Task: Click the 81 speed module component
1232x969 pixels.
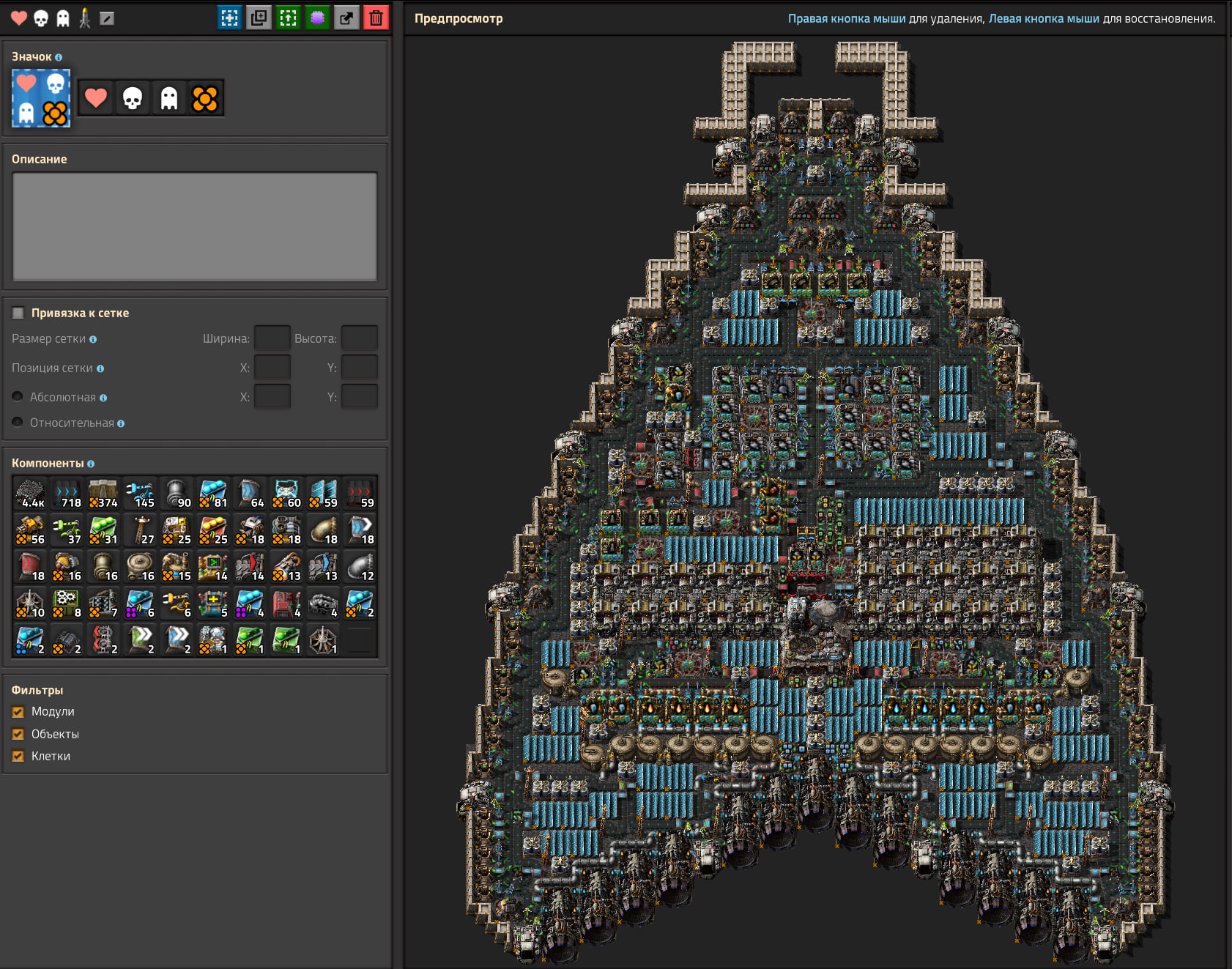Action: 213,493
